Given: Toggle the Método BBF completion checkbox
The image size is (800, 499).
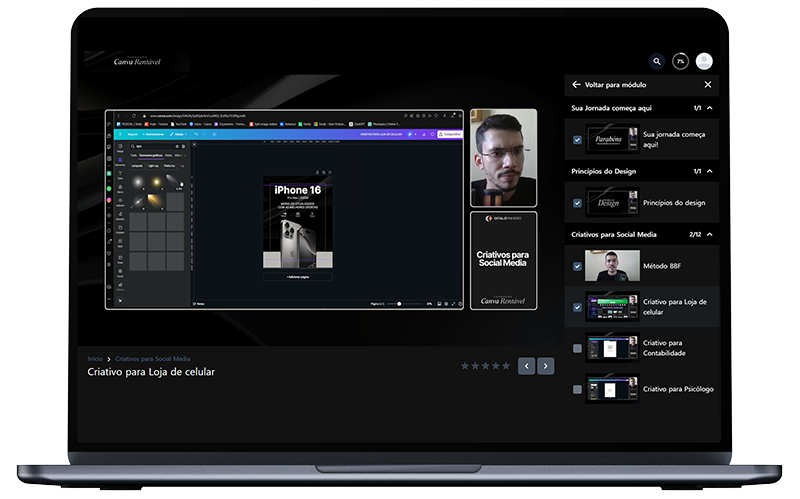Looking at the screenshot, I should tap(578, 267).
